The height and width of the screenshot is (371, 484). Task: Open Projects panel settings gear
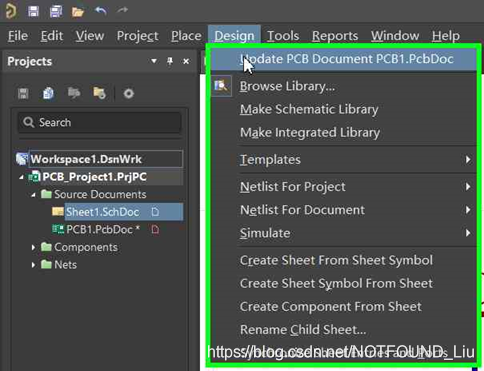click(x=129, y=93)
